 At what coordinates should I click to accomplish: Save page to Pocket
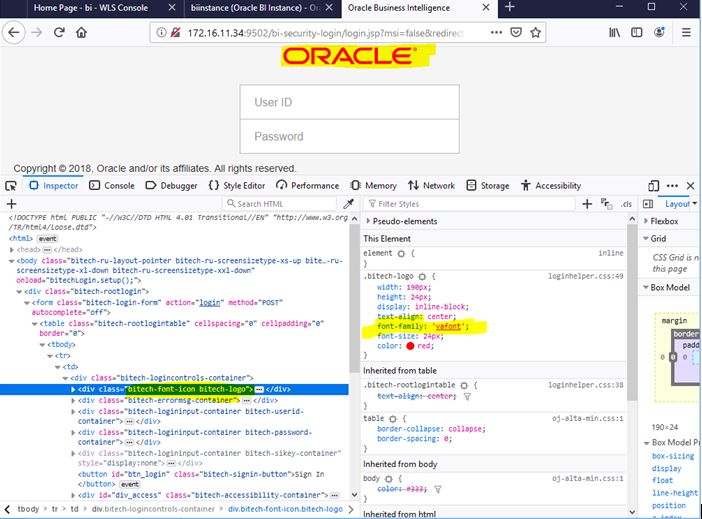(x=516, y=32)
